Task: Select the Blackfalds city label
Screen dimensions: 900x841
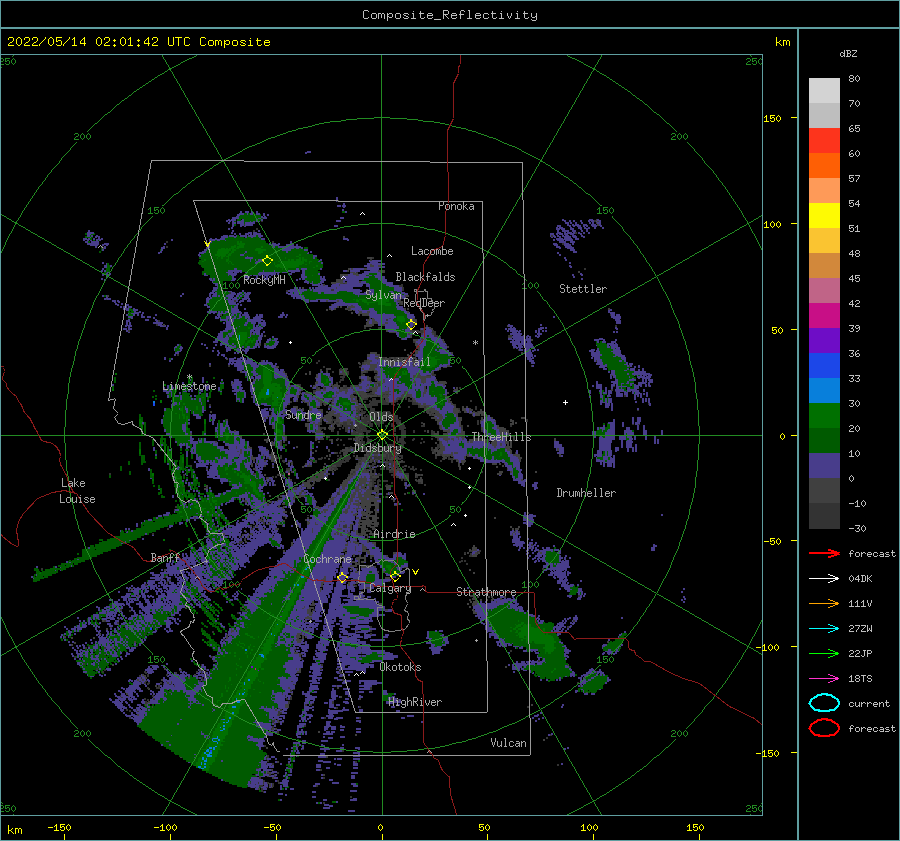Action: pos(425,277)
